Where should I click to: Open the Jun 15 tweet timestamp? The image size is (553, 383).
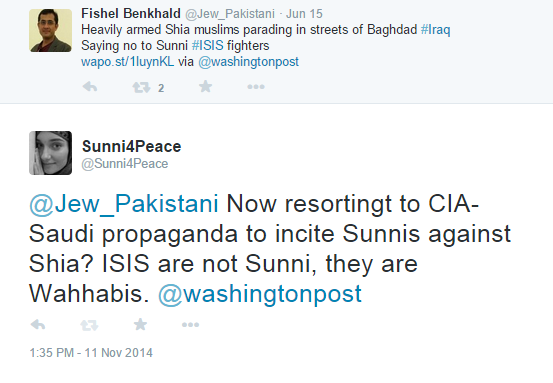click(x=304, y=14)
